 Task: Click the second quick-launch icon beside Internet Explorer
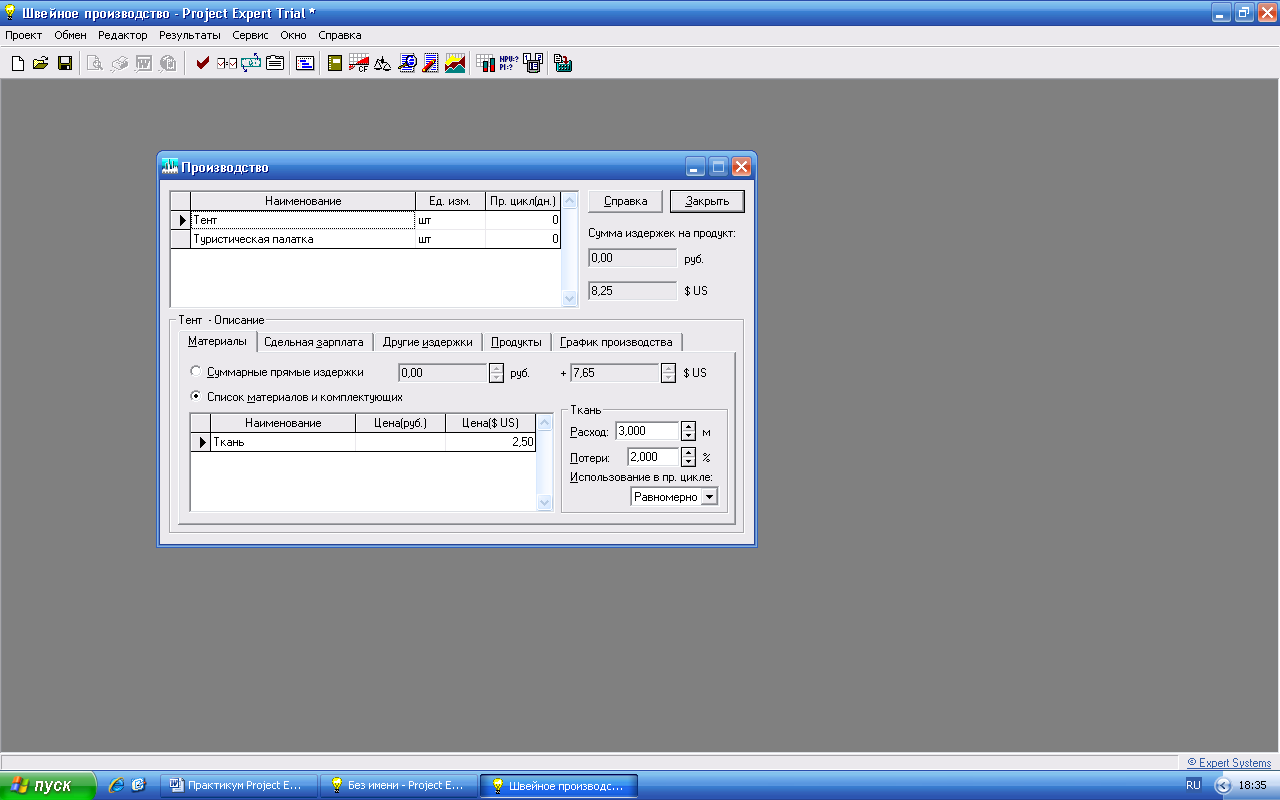click(139, 785)
